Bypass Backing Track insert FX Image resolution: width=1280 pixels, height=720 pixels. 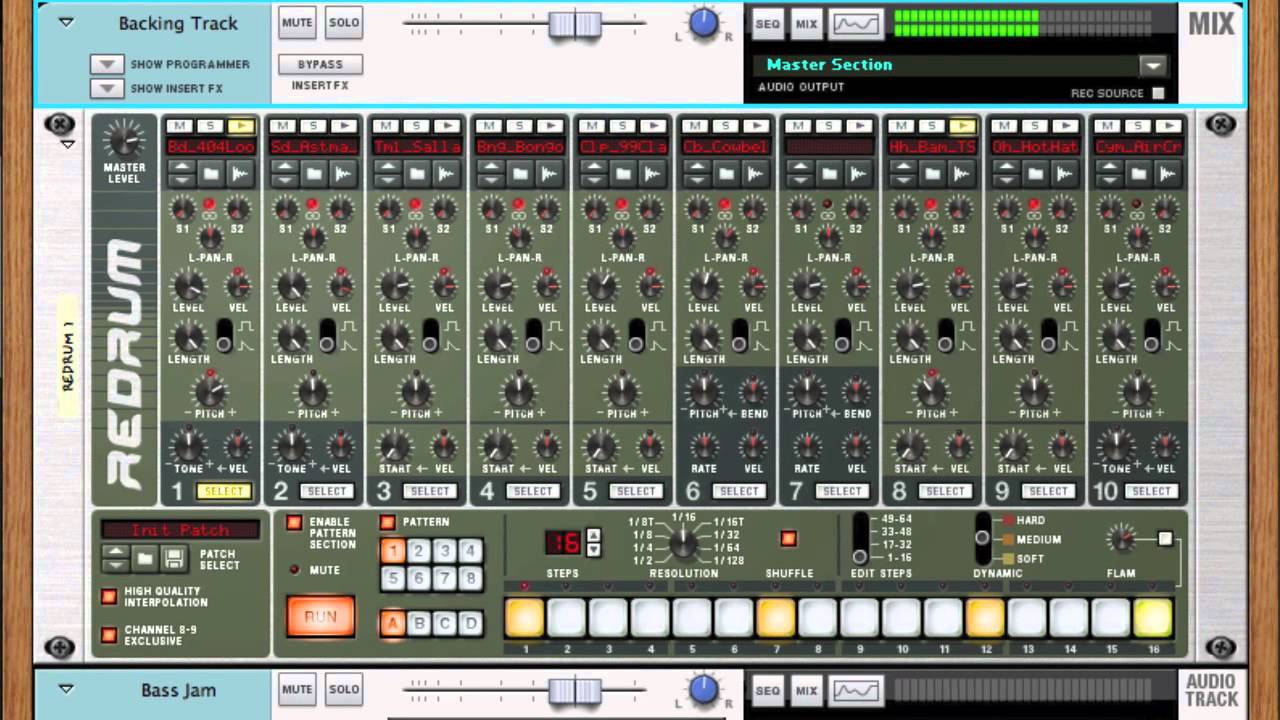point(320,64)
